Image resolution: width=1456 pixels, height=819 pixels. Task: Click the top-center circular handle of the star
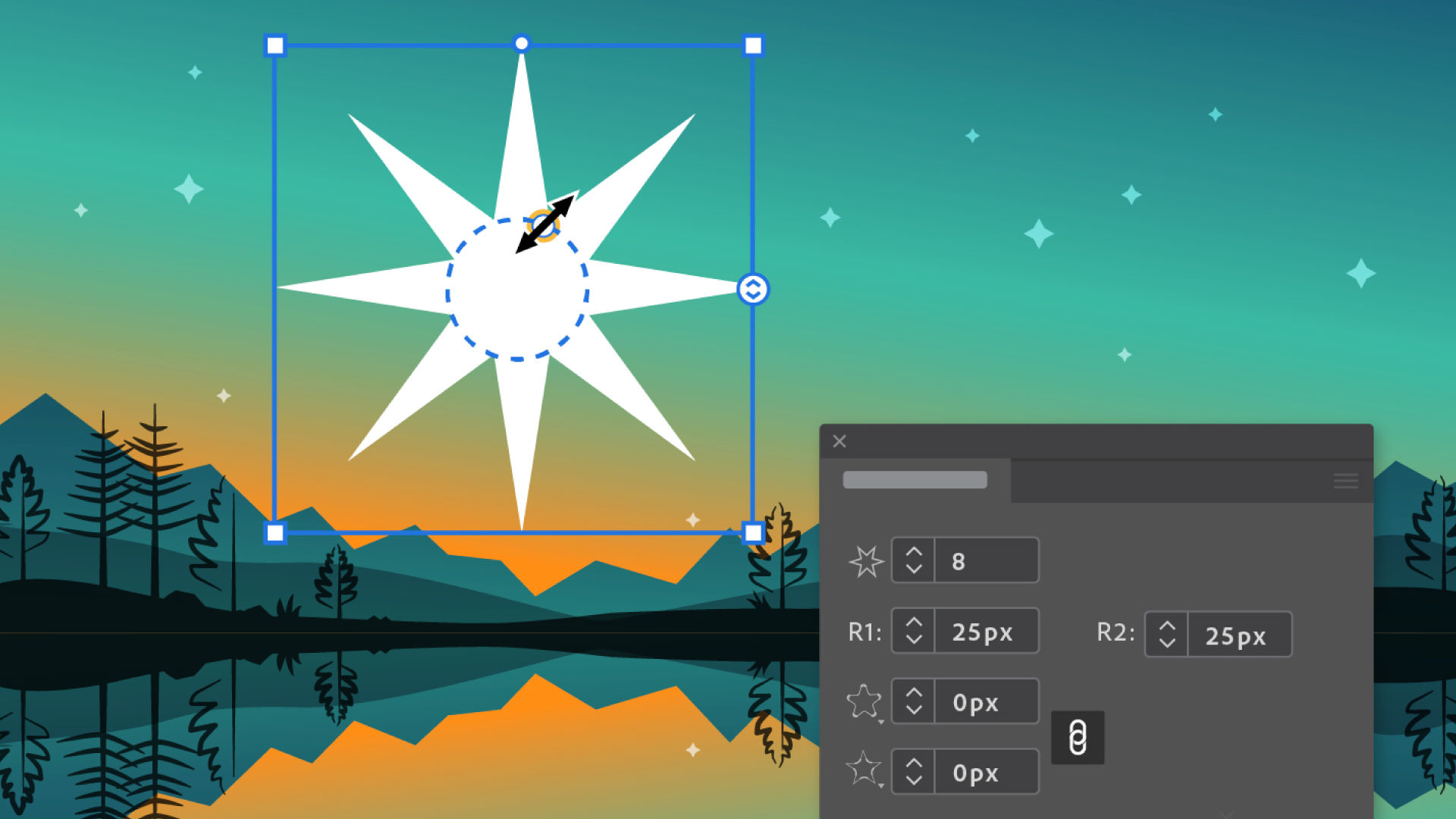(x=521, y=44)
